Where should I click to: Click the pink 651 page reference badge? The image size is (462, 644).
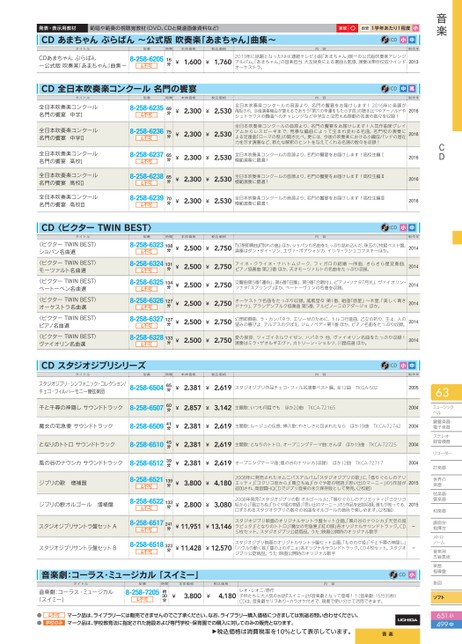445,616
